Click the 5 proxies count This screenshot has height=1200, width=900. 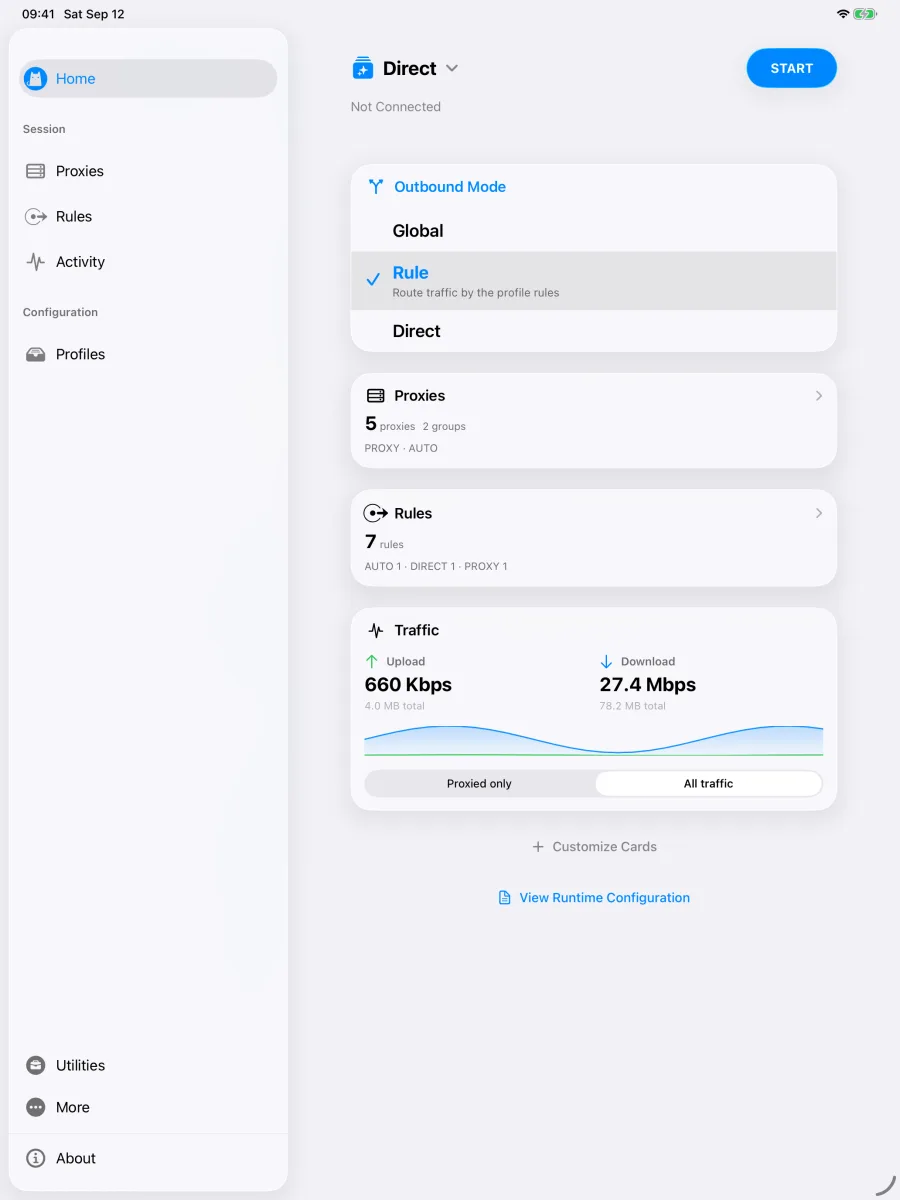tap(390, 424)
